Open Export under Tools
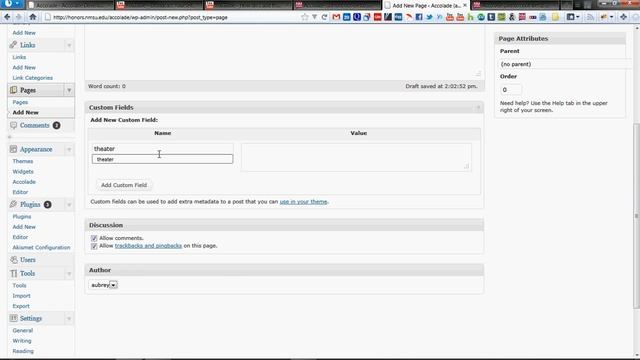 click(21, 306)
